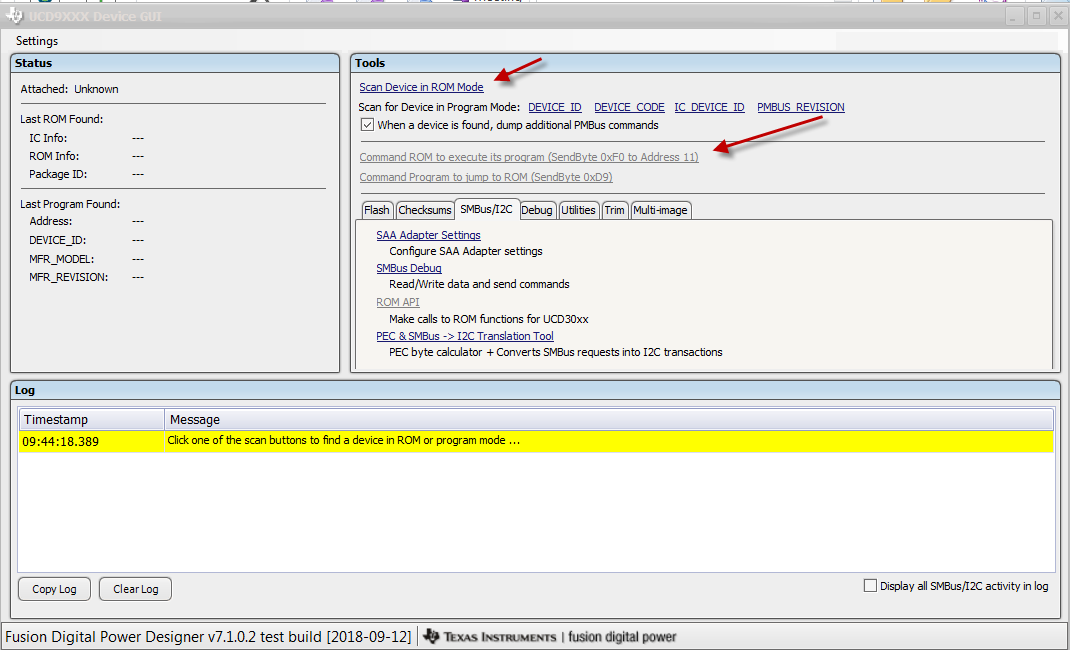Minimize the UCD9XXX Device GUI window
The width and height of the screenshot is (1070, 650).
(1014, 16)
